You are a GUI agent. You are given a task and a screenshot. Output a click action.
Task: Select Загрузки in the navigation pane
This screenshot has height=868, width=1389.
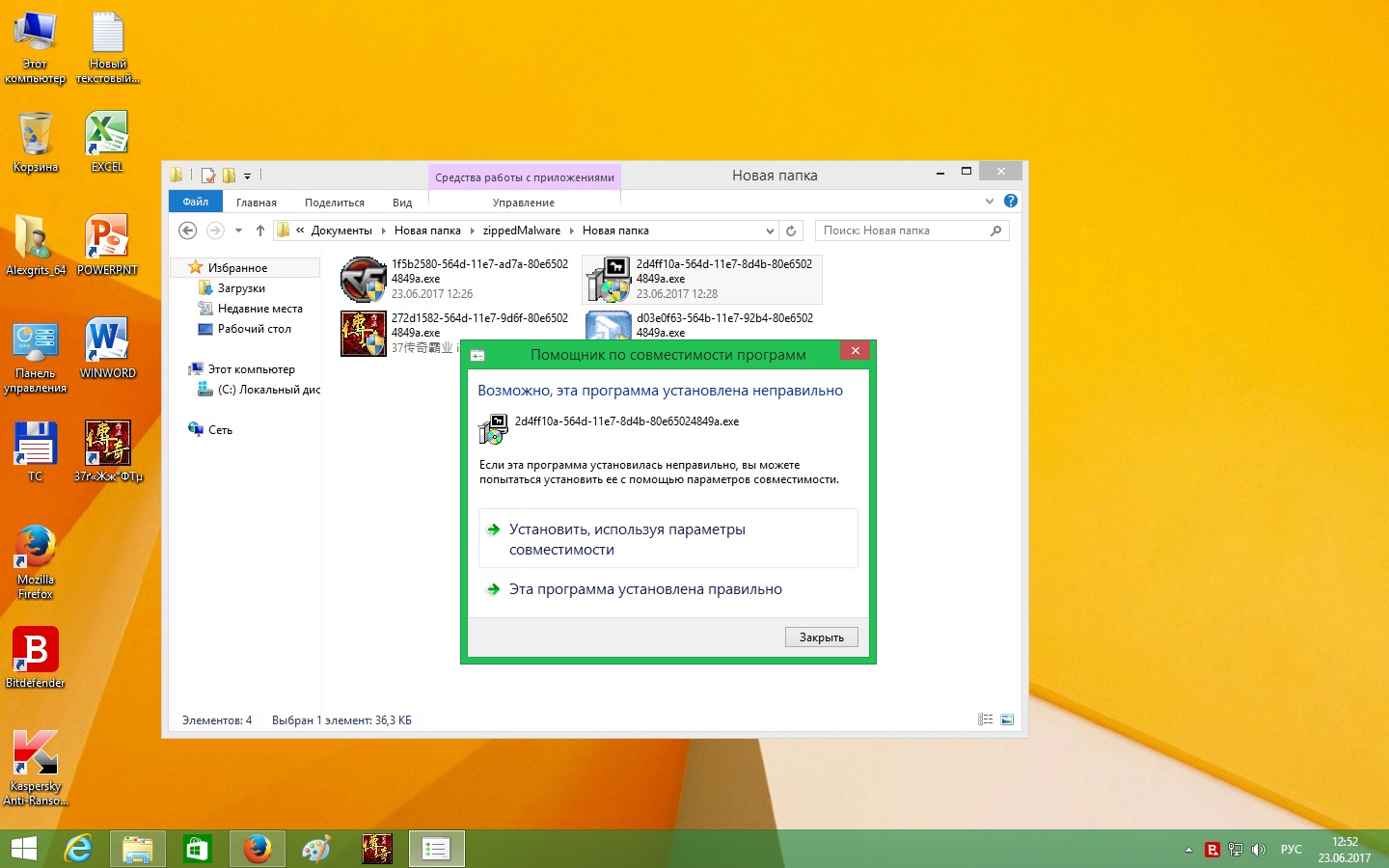(241, 288)
